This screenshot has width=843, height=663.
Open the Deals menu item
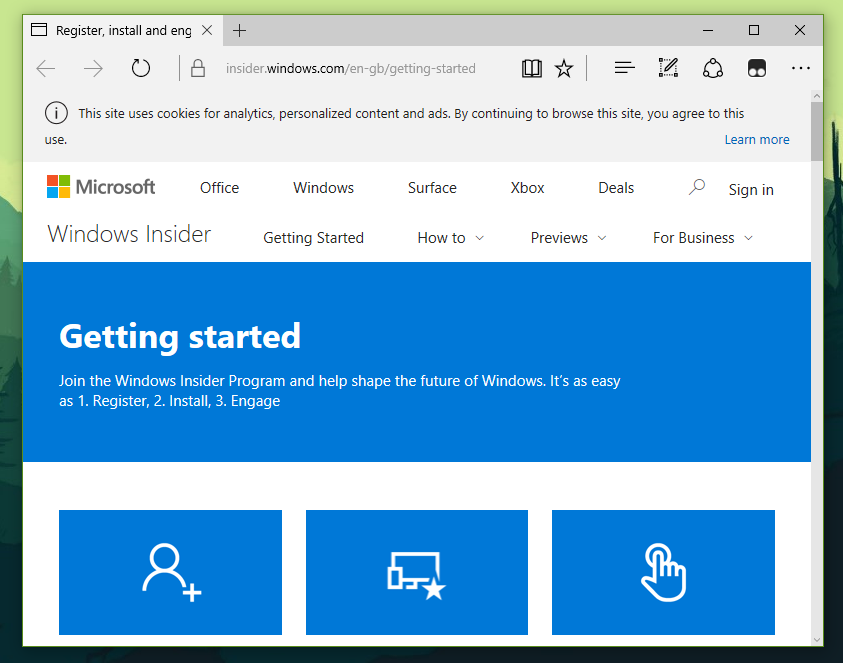pyautogui.click(x=616, y=188)
